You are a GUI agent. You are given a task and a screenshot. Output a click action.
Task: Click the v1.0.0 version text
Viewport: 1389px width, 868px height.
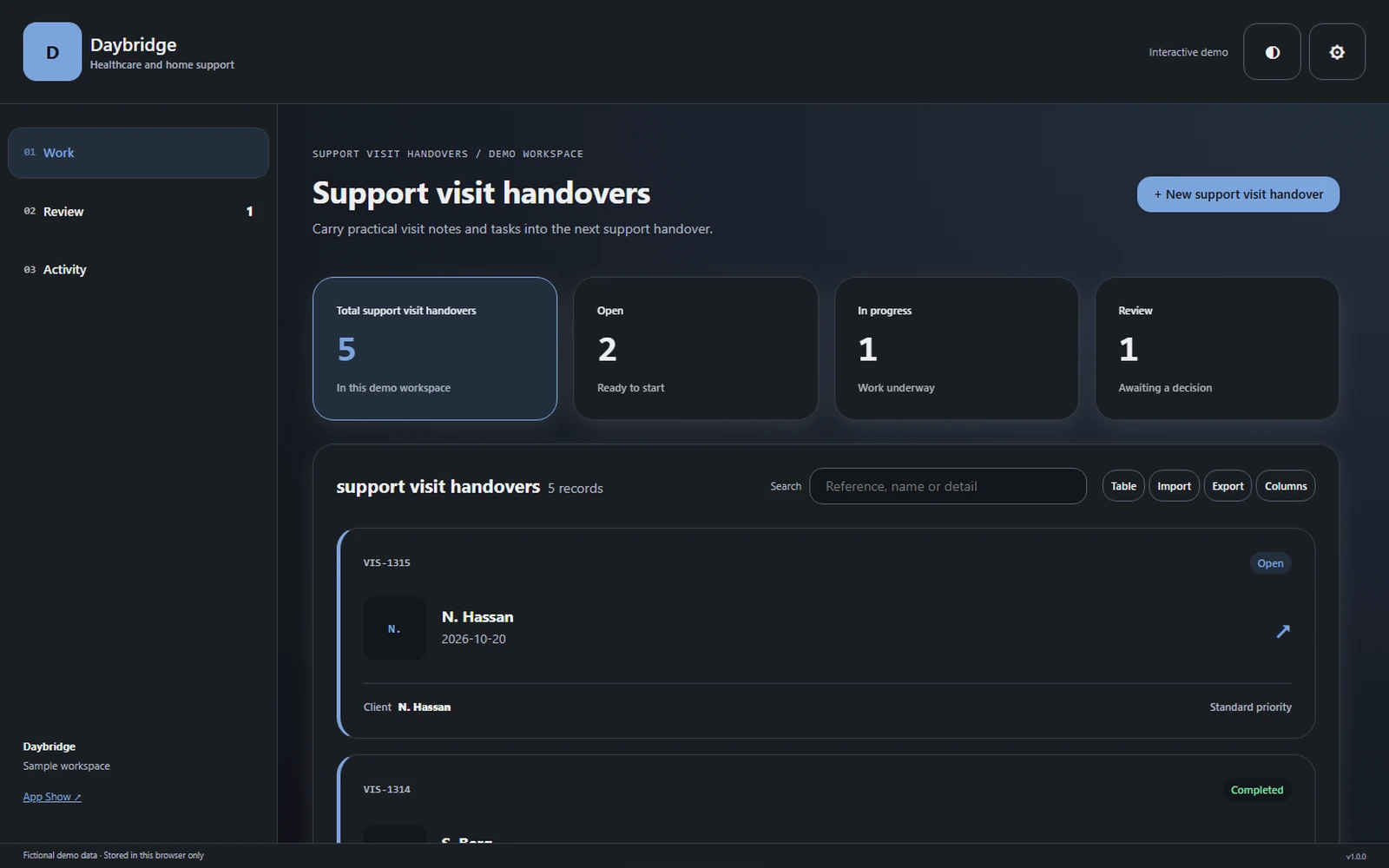tap(1355, 857)
